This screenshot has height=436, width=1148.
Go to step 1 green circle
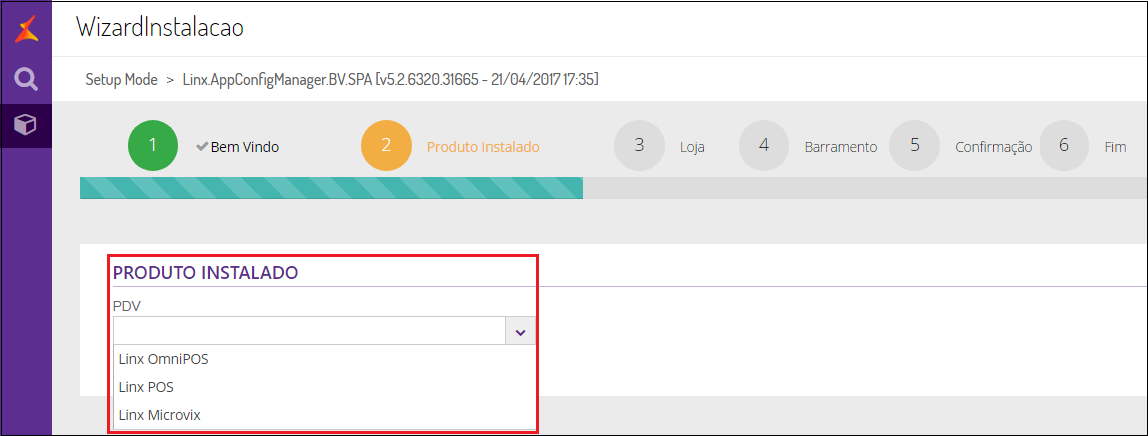coord(152,146)
